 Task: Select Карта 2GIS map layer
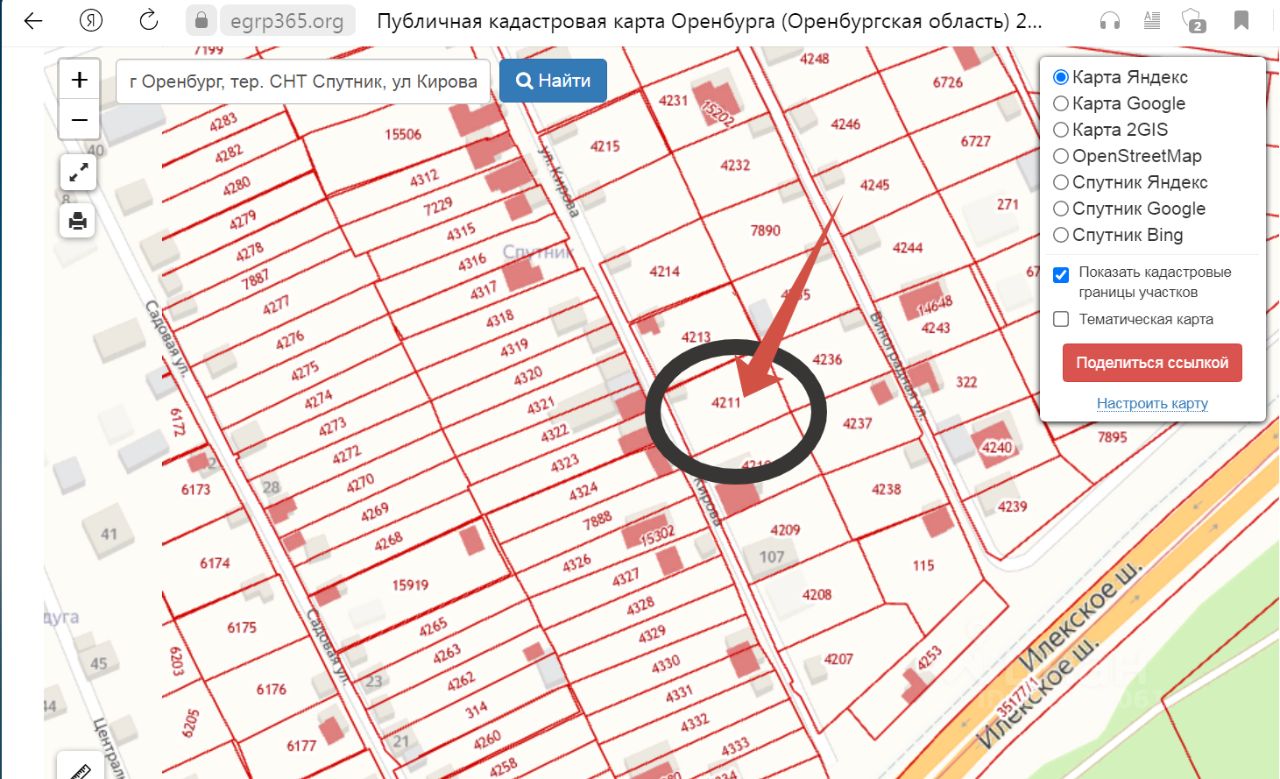1062,129
